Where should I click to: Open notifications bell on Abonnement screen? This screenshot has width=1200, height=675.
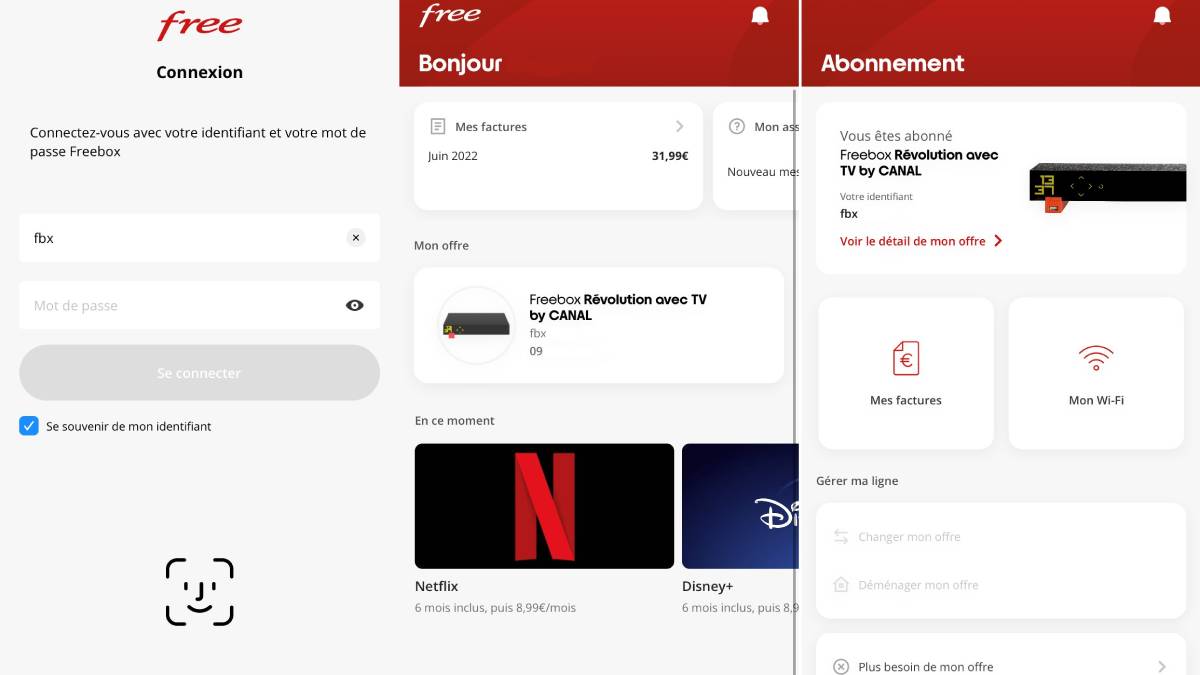pyautogui.click(x=1162, y=16)
